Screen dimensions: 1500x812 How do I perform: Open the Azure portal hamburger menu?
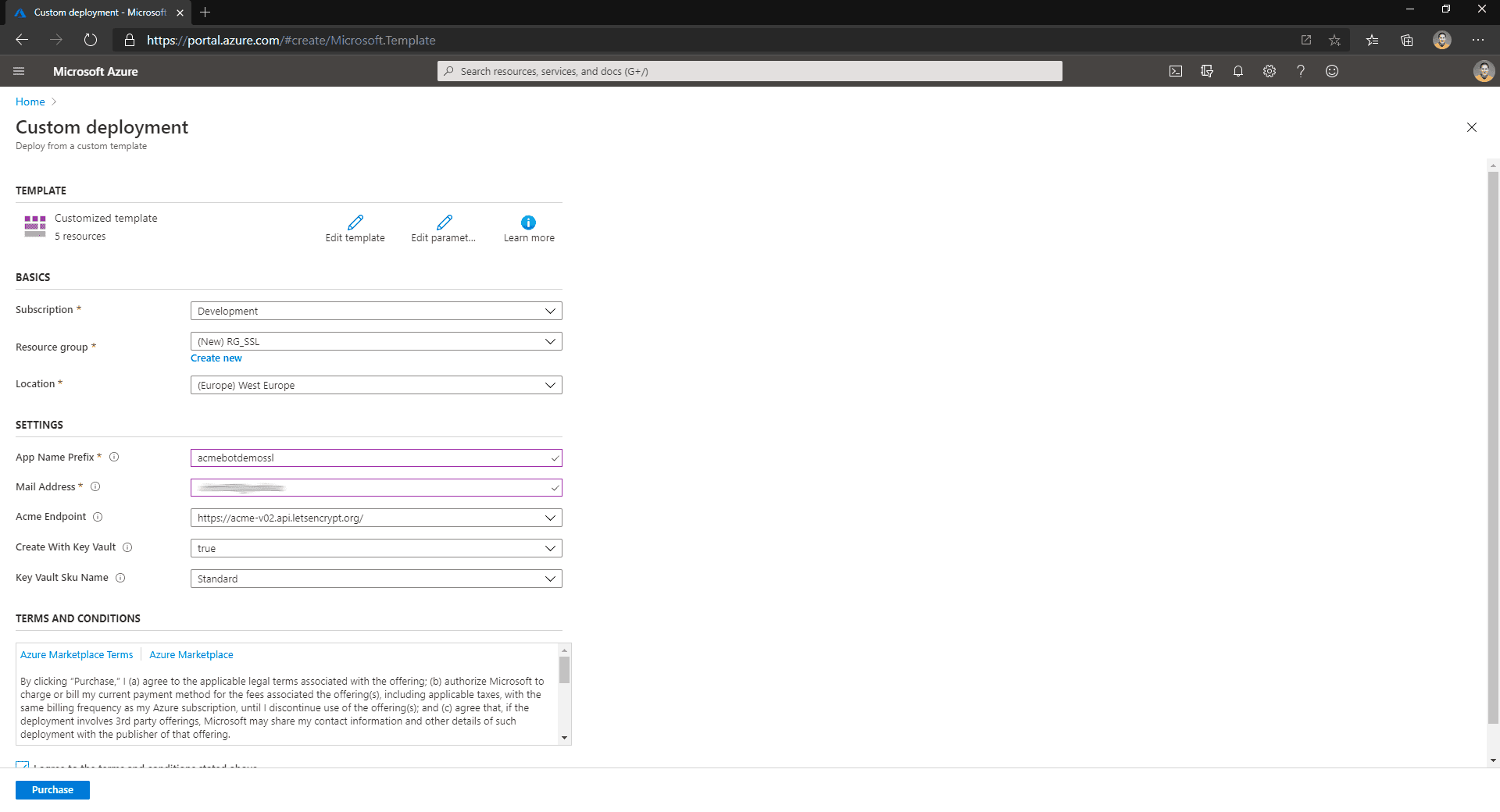19,71
